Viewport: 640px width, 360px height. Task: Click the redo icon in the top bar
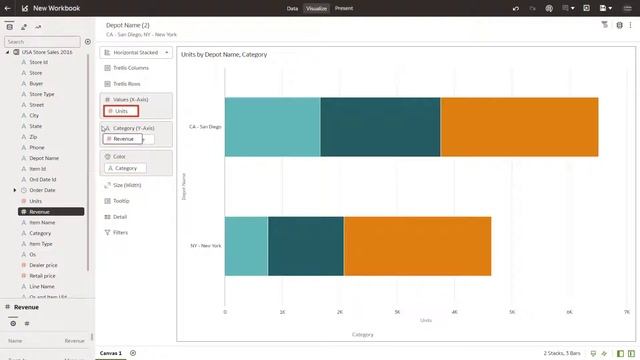[532, 8]
